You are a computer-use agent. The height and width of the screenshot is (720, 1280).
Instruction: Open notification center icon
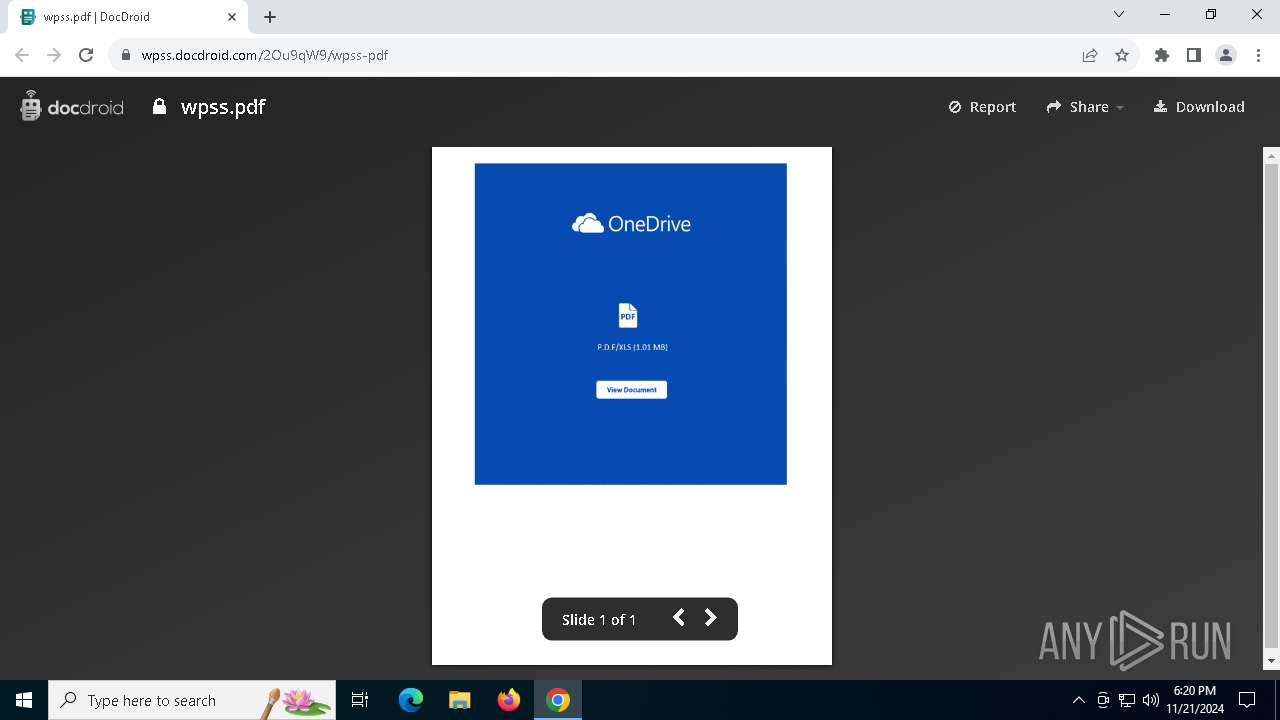(x=1247, y=700)
